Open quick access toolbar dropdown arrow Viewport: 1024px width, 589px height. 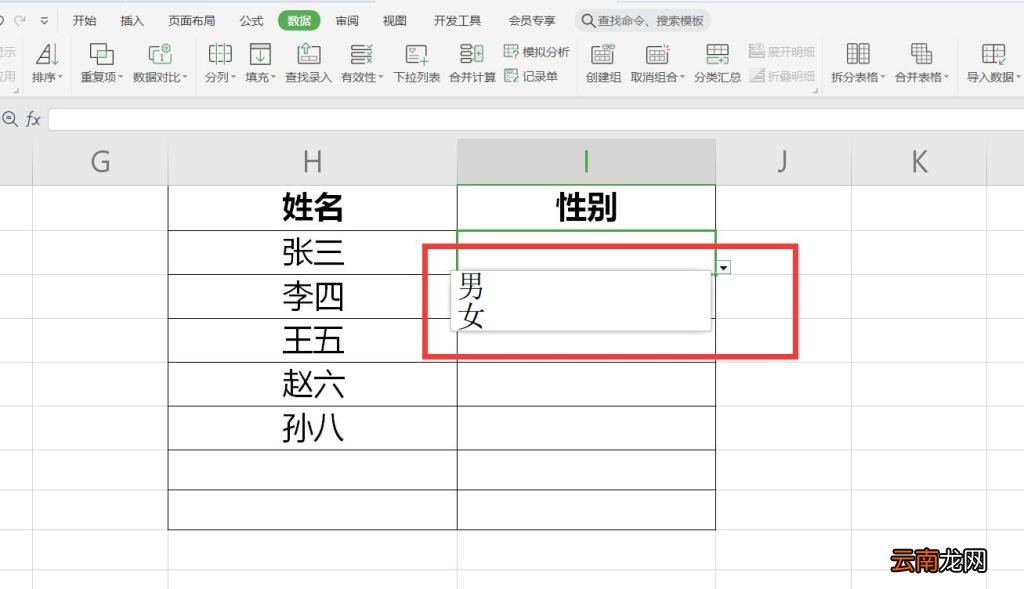click(44, 21)
